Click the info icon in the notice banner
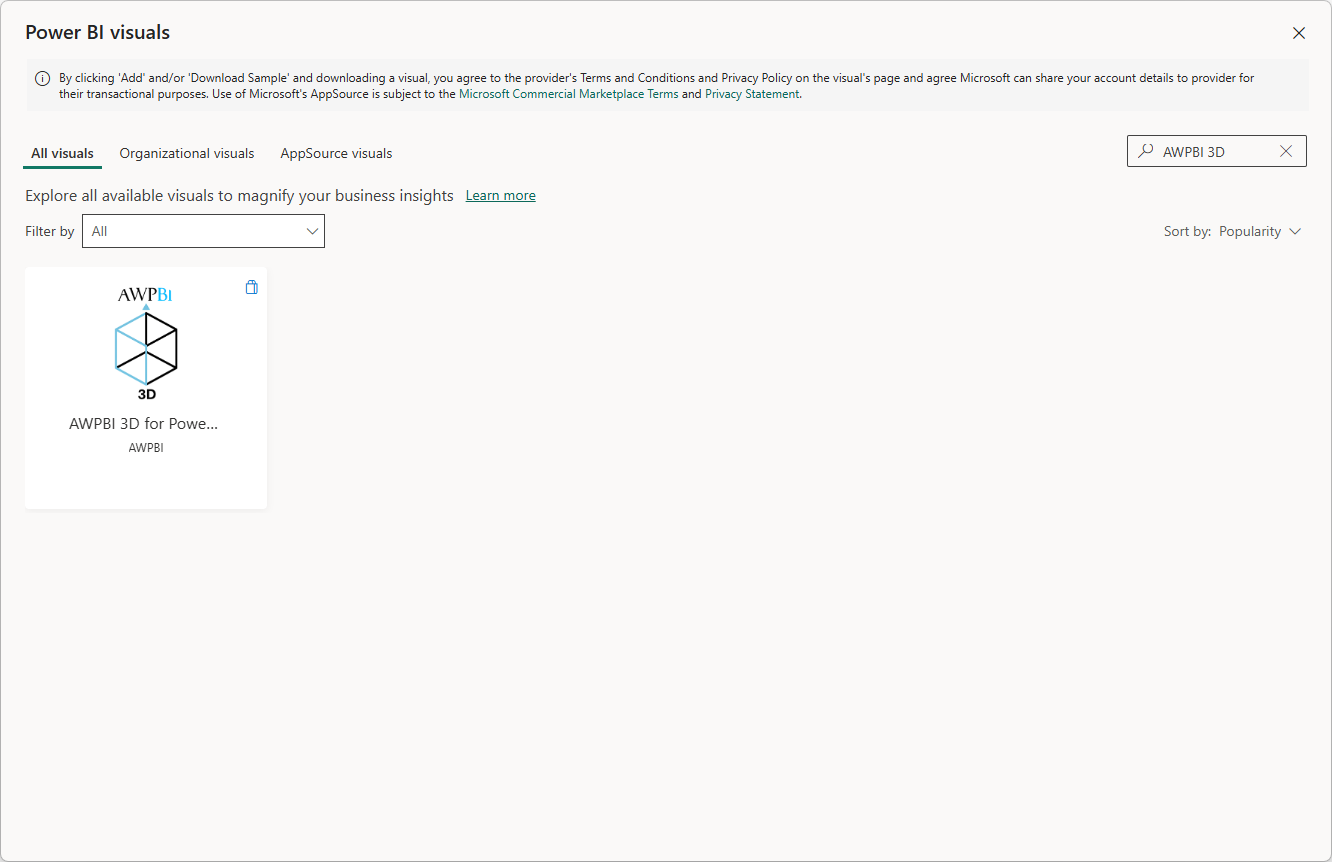Viewport: 1332px width, 862px height. click(42, 78)
